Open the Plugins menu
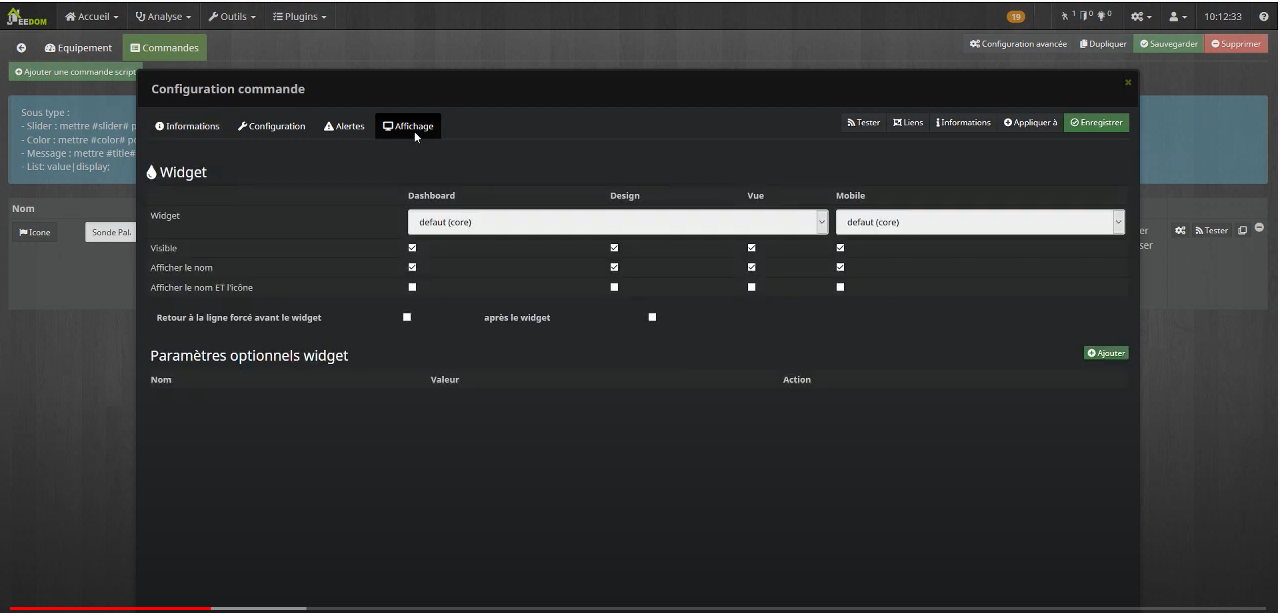 (x=300, y=17)
